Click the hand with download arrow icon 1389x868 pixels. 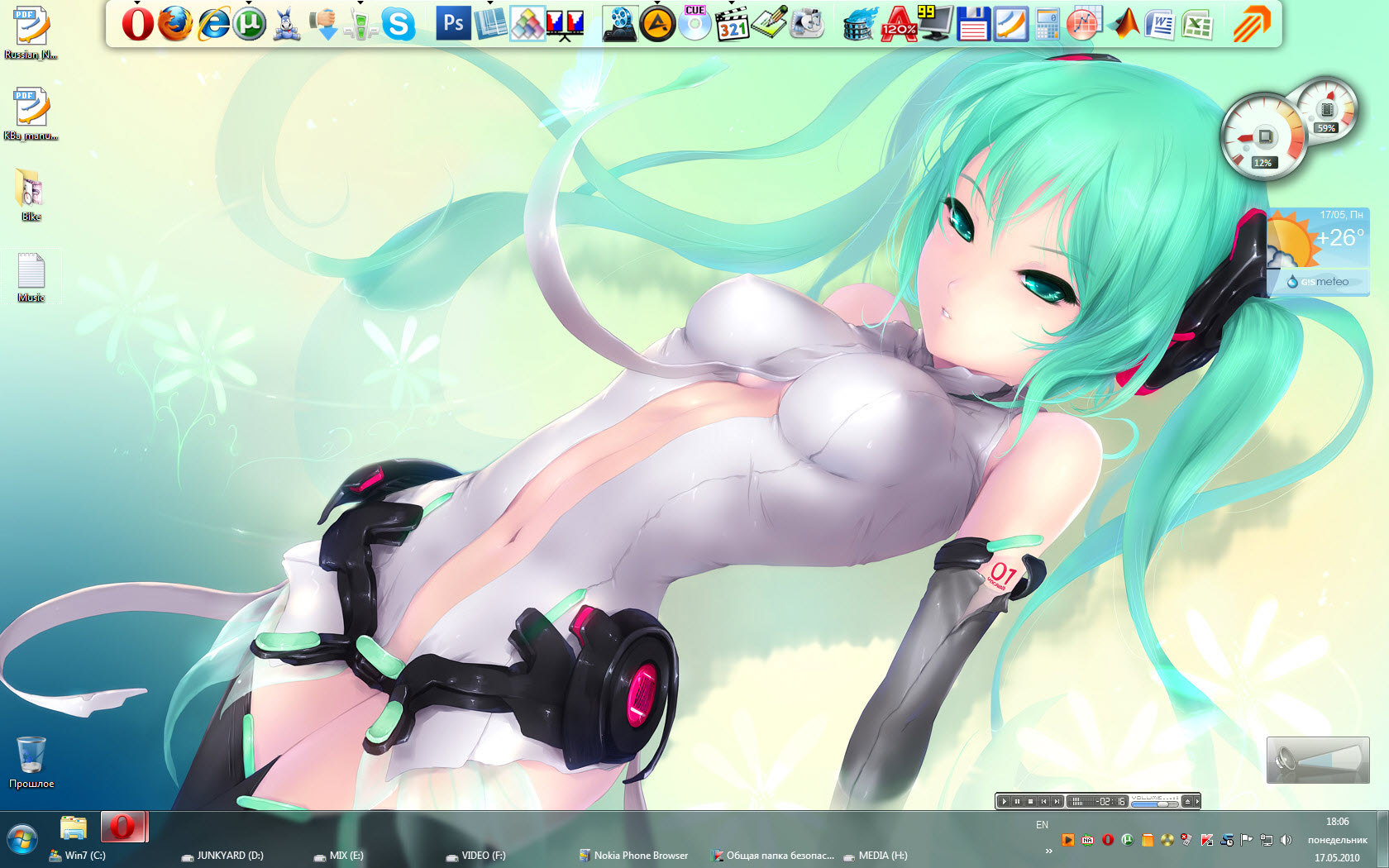click(x=323, y=25)
